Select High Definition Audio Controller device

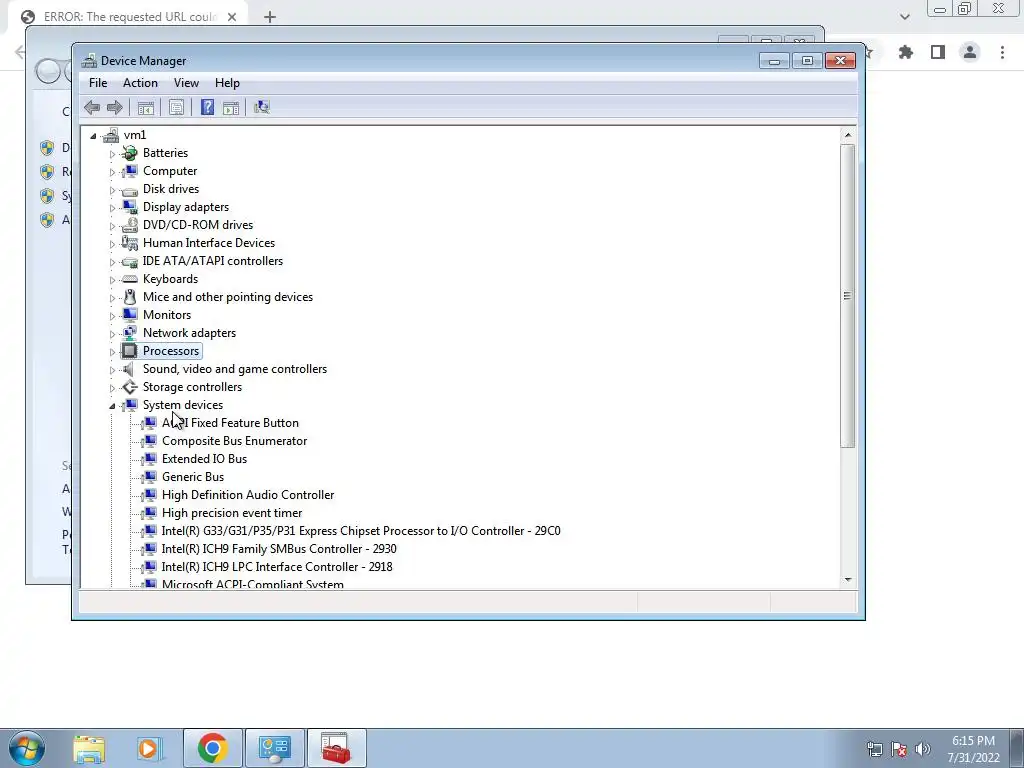(x=248, y=495)
